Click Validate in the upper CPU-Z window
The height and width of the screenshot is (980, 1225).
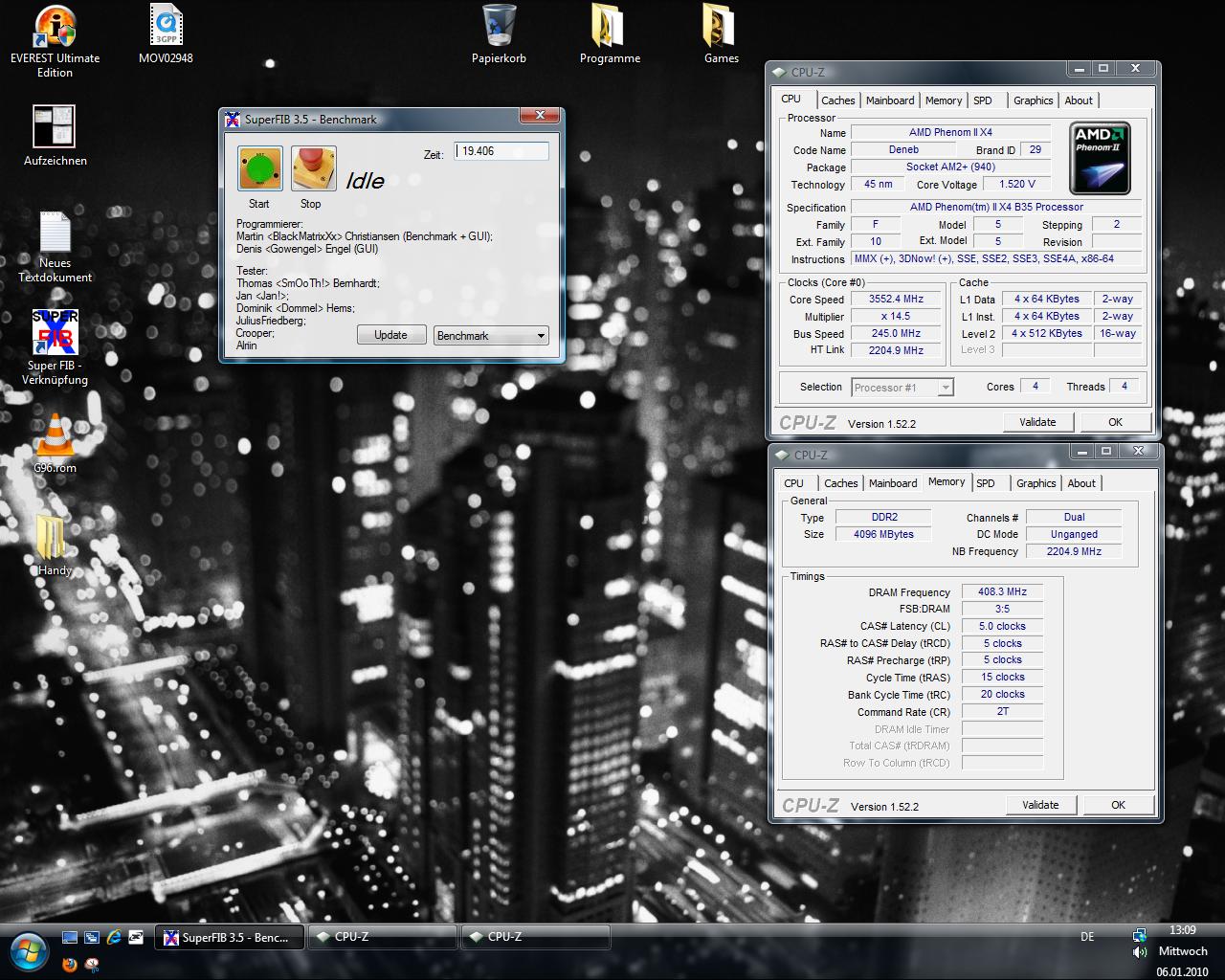[x=1038, y=422]
